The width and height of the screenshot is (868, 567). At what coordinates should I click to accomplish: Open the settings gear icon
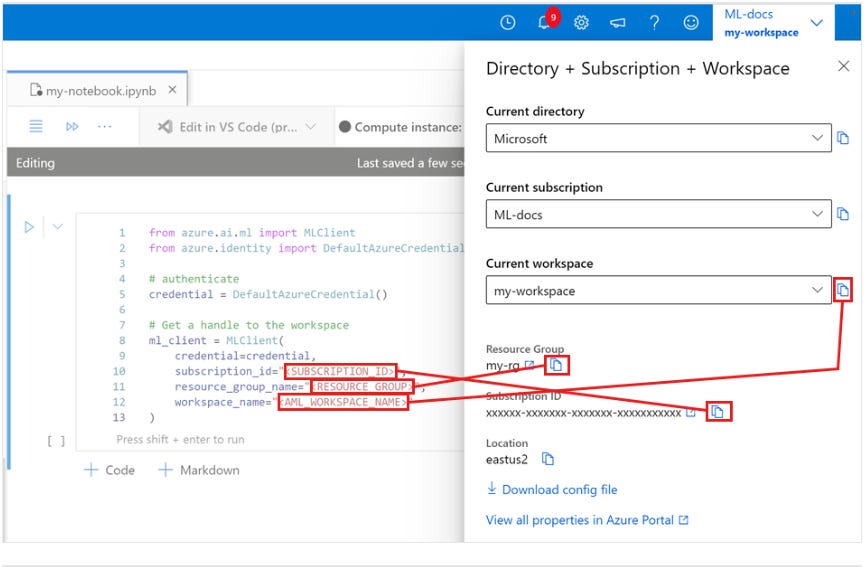(x=581, y=22)
